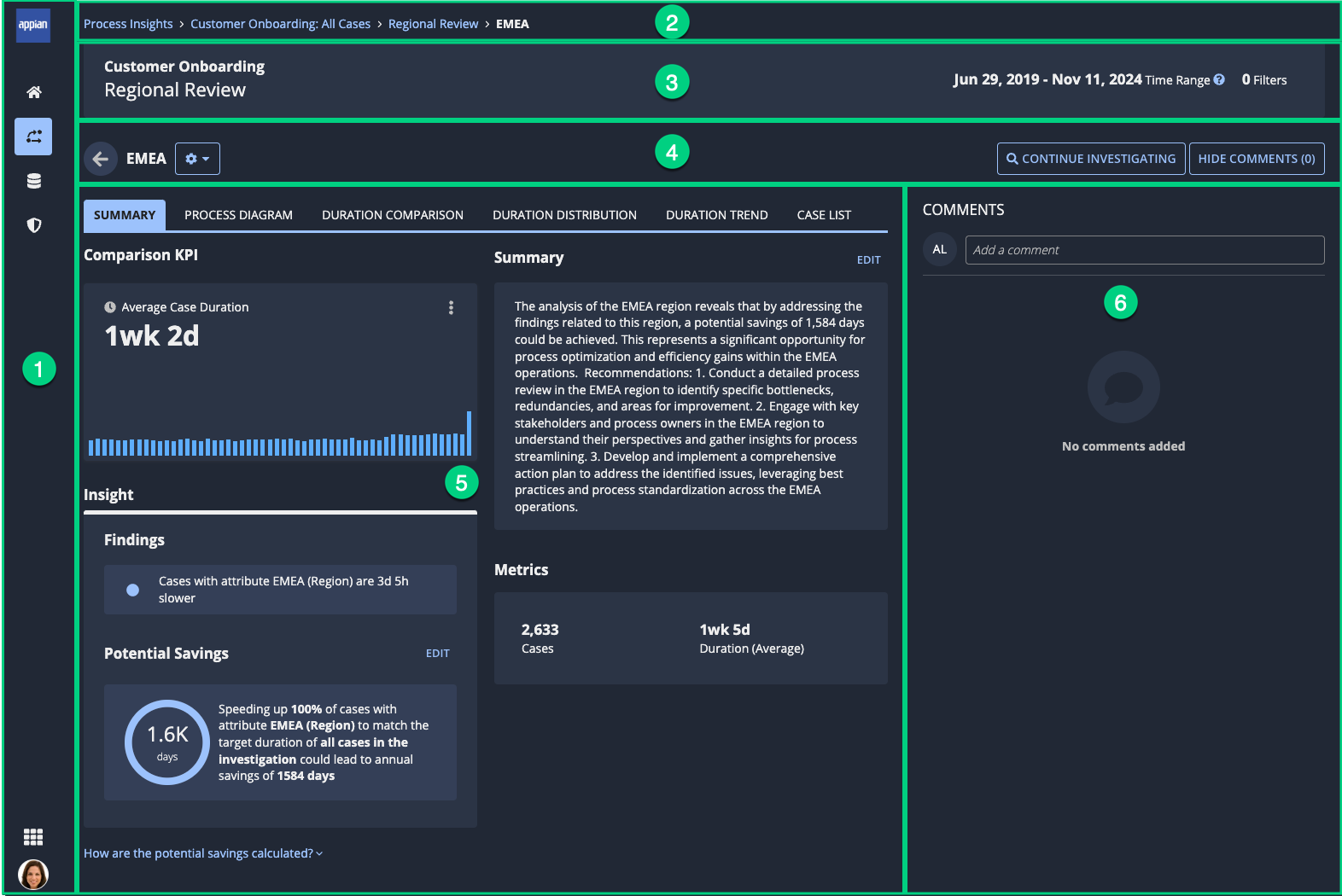
Task: Open the Average Case Duration kebab menu
Action: coord(451,308)
